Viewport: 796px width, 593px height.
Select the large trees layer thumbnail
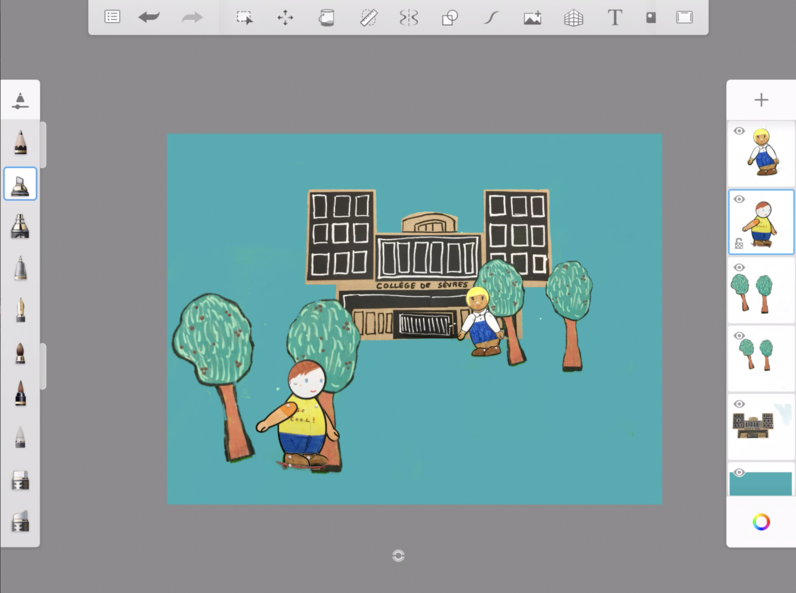(761, 290)
